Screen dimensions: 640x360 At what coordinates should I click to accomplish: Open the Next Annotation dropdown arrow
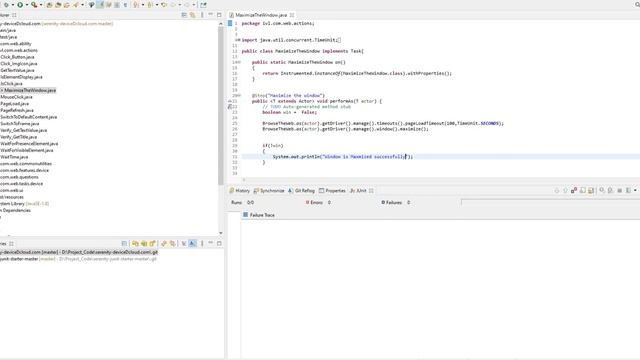(142, 5)
